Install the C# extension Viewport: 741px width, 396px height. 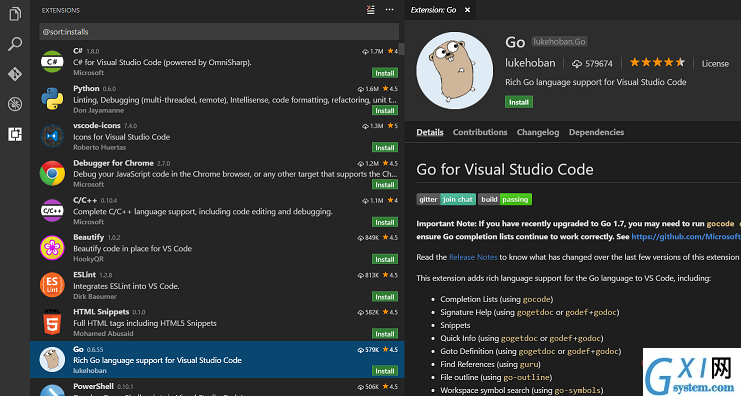pos(385,73)
